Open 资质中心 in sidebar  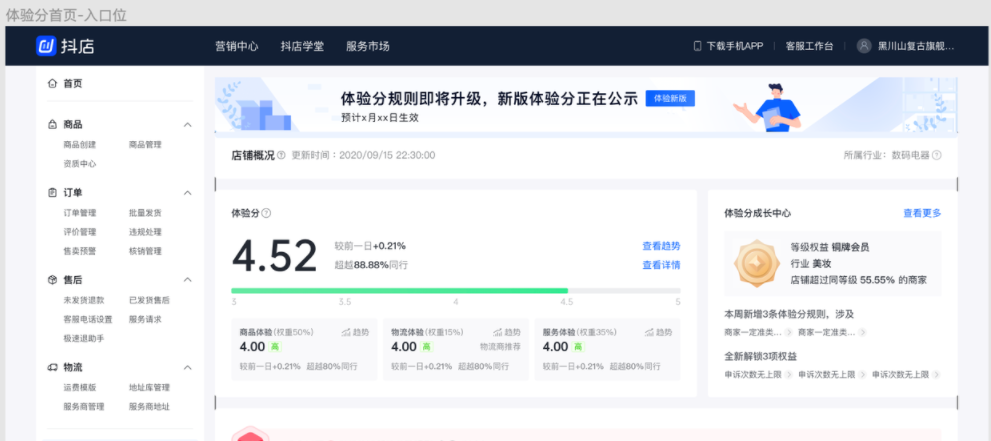[x=80, y=164]
